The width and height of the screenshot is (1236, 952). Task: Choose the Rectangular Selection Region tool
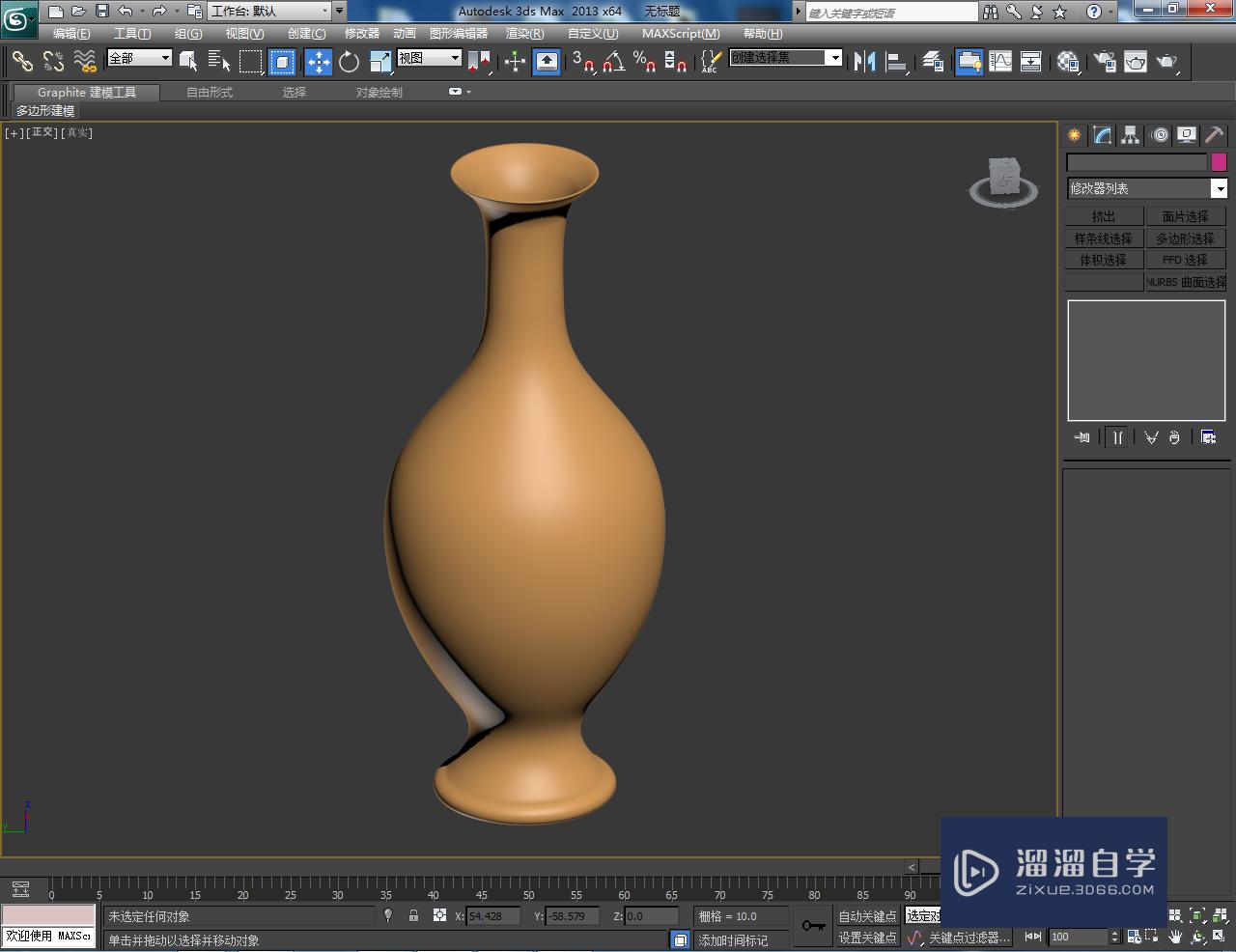pos(251,62)
